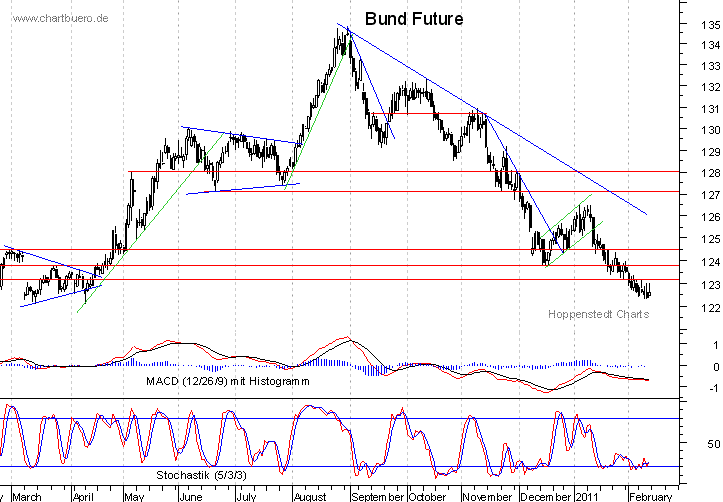Image resolution: width=723 pixels, height=502 pixels.
Task: Click the November label on time axis
Action: pos(487,497)
